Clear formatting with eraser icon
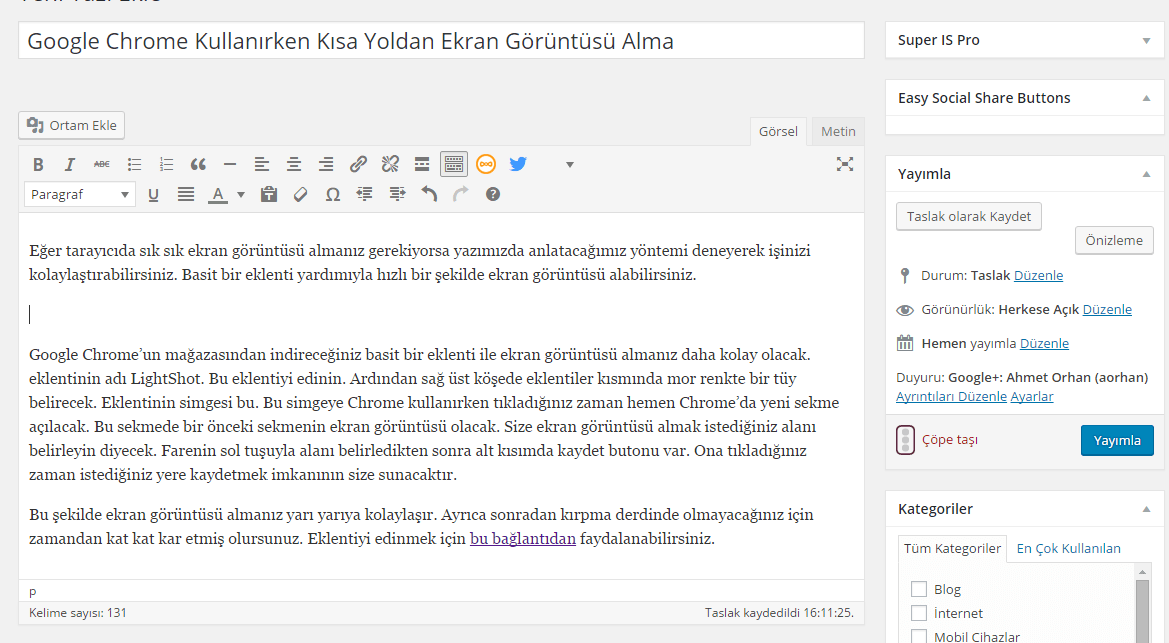The width and height of the screenshot is (1169, 643). 300,195
